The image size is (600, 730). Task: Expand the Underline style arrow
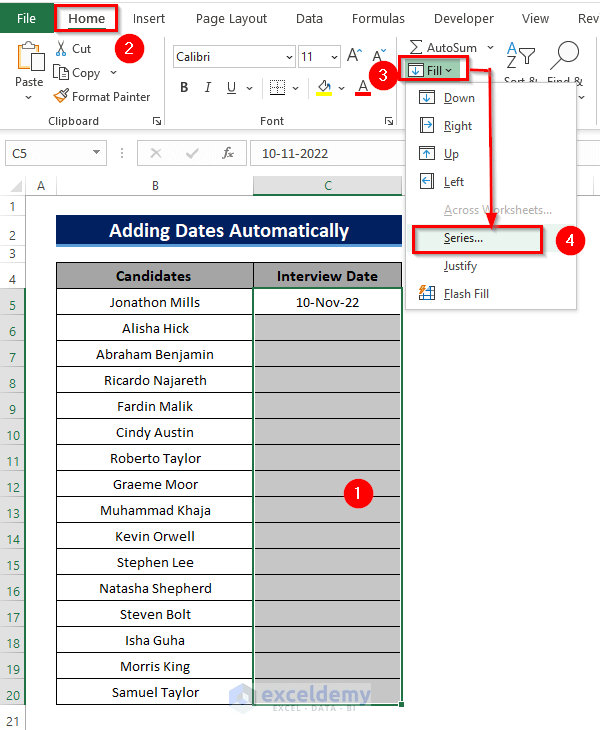(249, 88)
